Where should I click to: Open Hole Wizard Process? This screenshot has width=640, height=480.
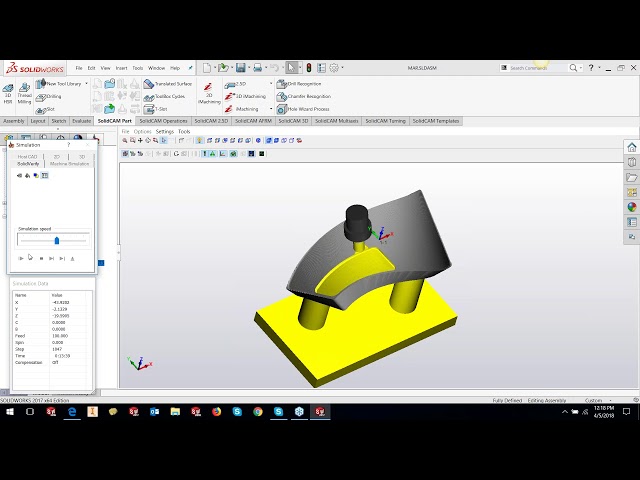303,109
